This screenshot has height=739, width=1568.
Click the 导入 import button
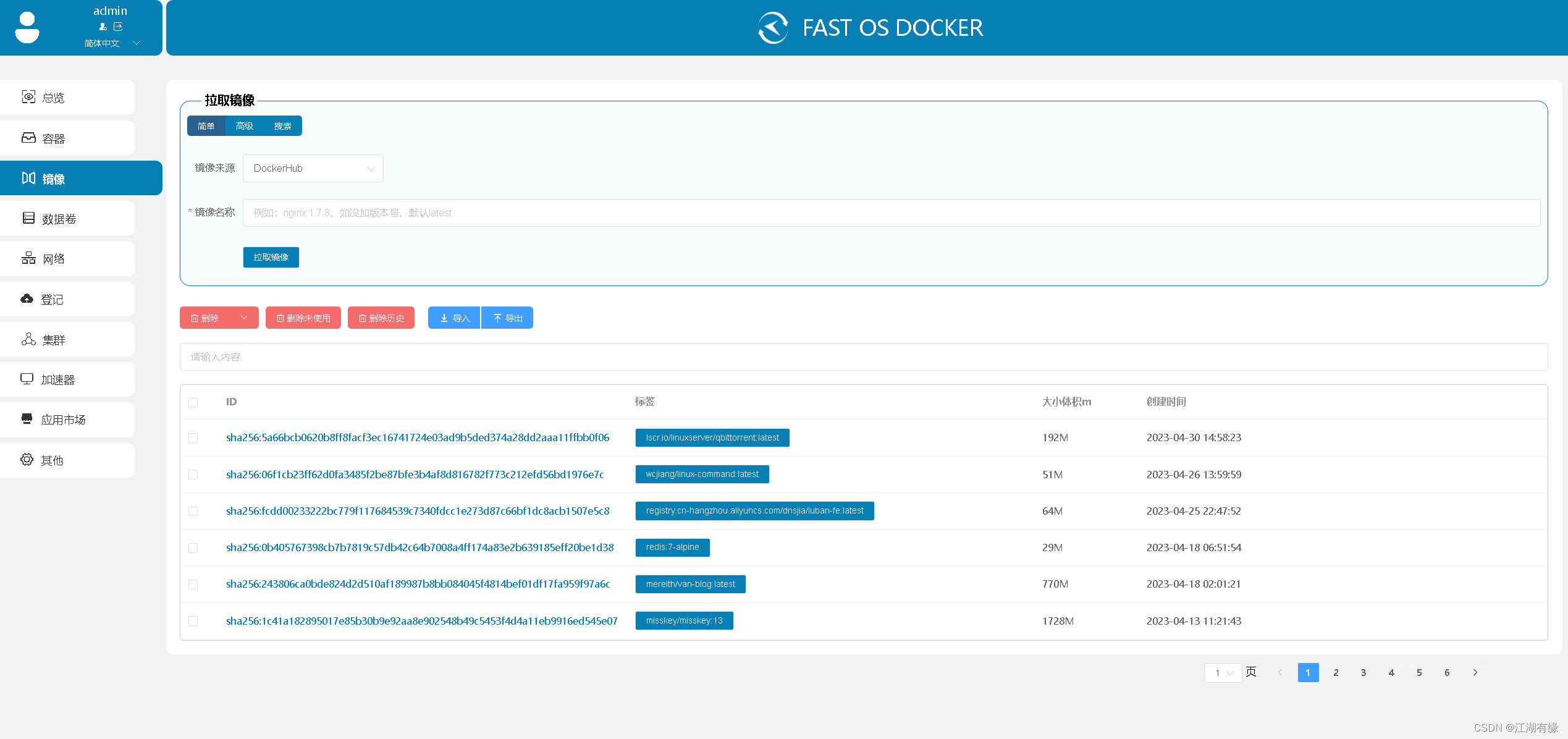pos(454,318)
